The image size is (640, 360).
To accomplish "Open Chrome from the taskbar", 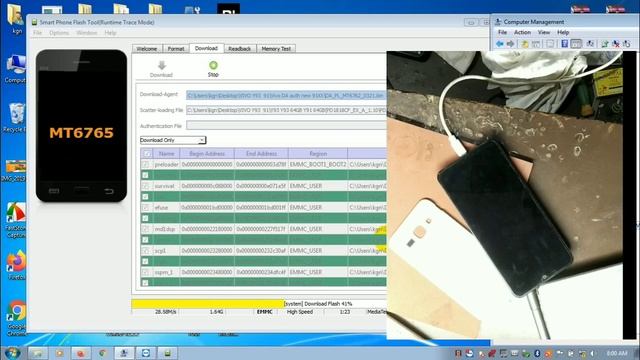I will [102, 353].
